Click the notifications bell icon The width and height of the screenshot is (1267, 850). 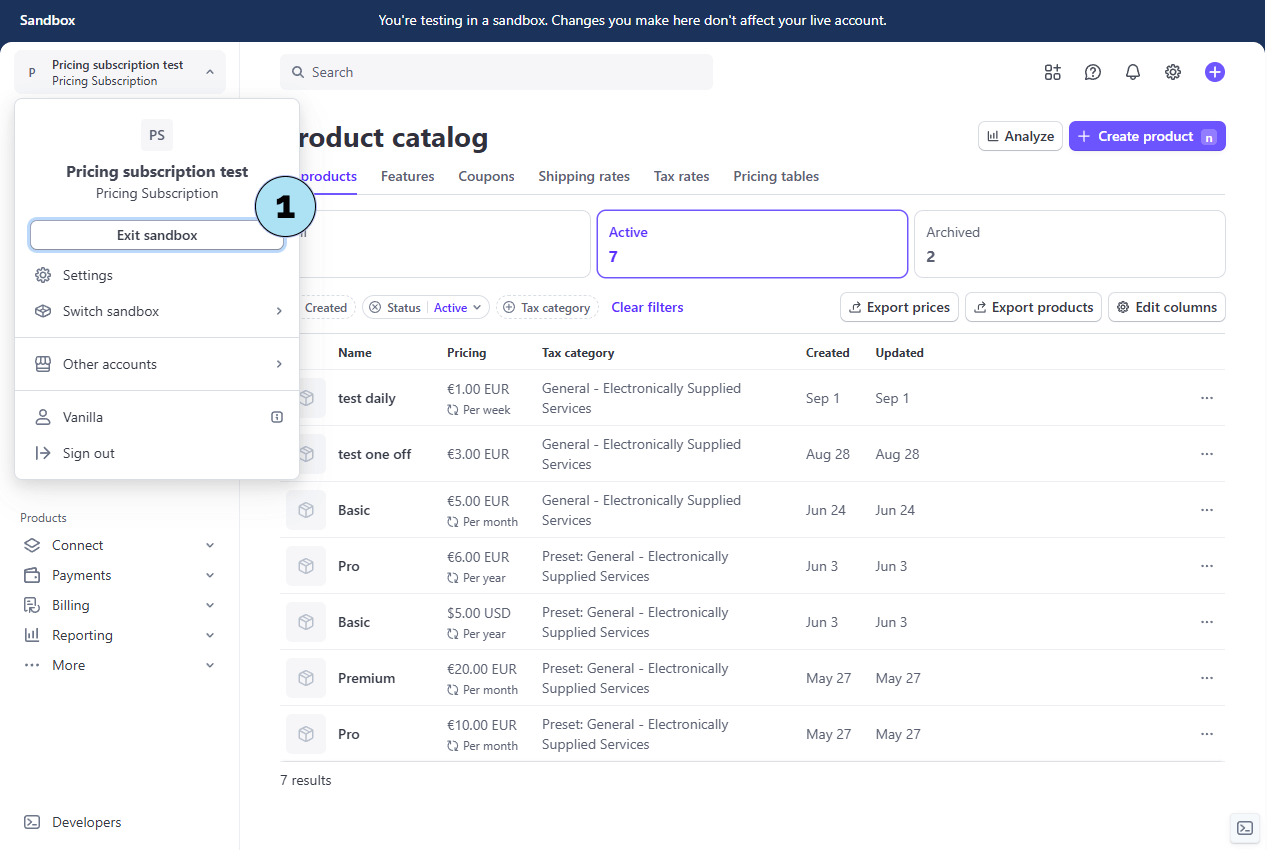(x=1133, y=72)
